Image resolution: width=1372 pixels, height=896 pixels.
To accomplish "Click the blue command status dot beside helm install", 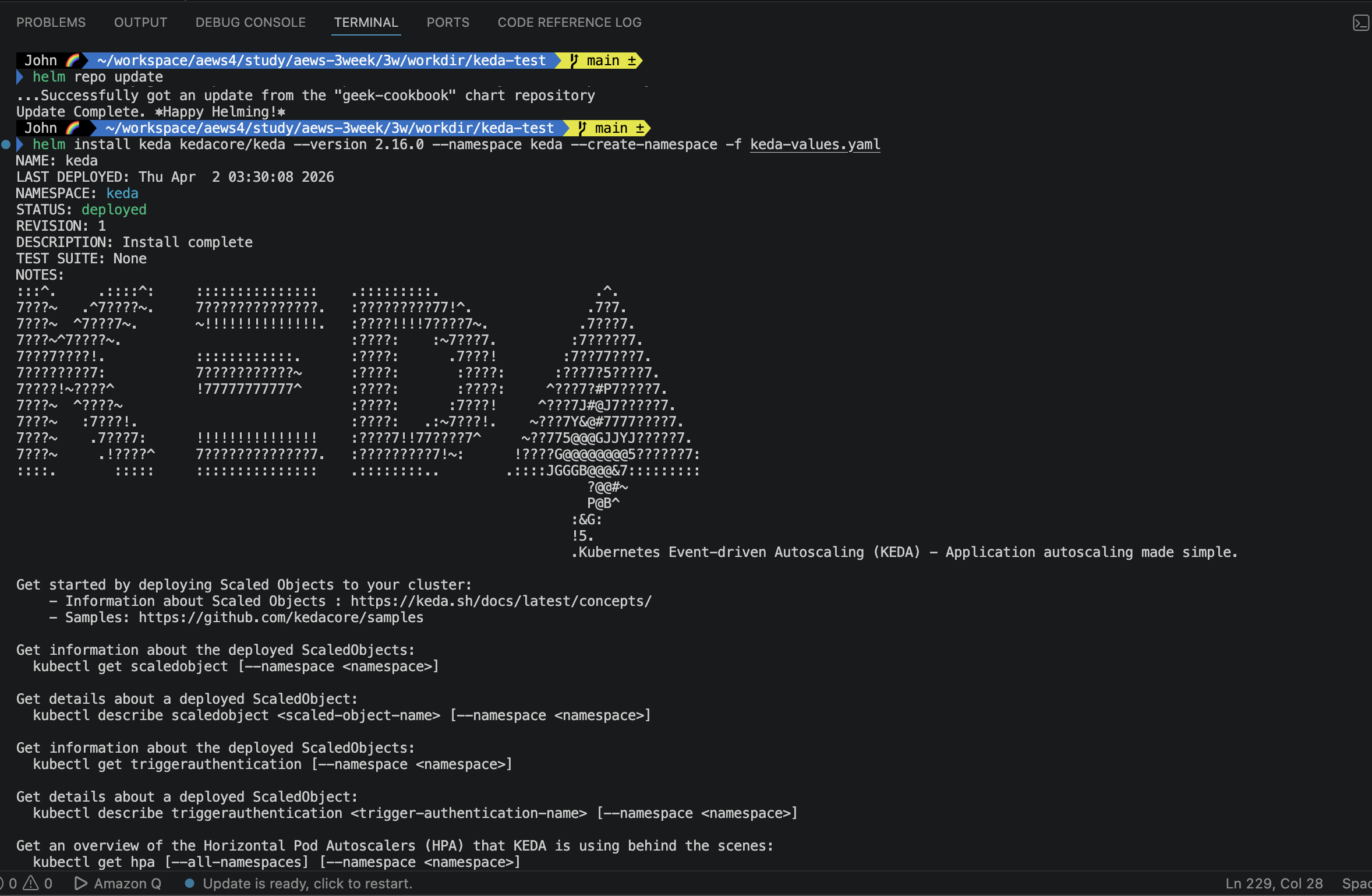I will coord(6,144).
